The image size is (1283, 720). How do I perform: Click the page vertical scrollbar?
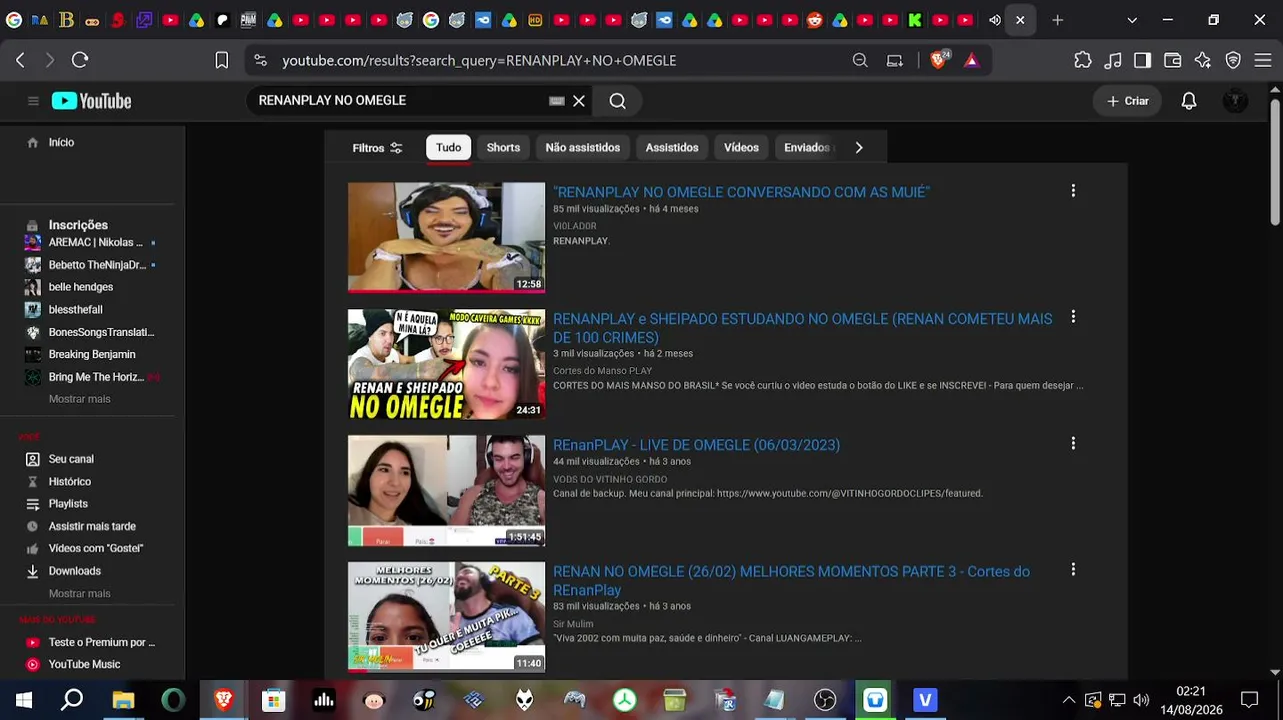pyautogui.click(x=1275, y=161)
